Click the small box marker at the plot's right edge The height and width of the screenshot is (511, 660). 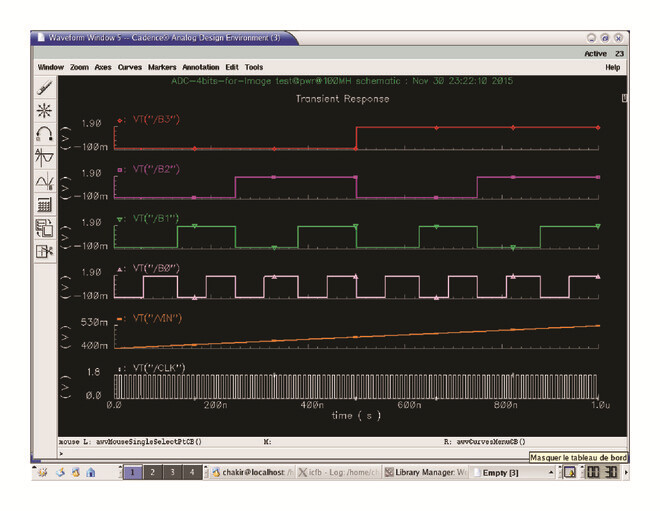point(624,98)
